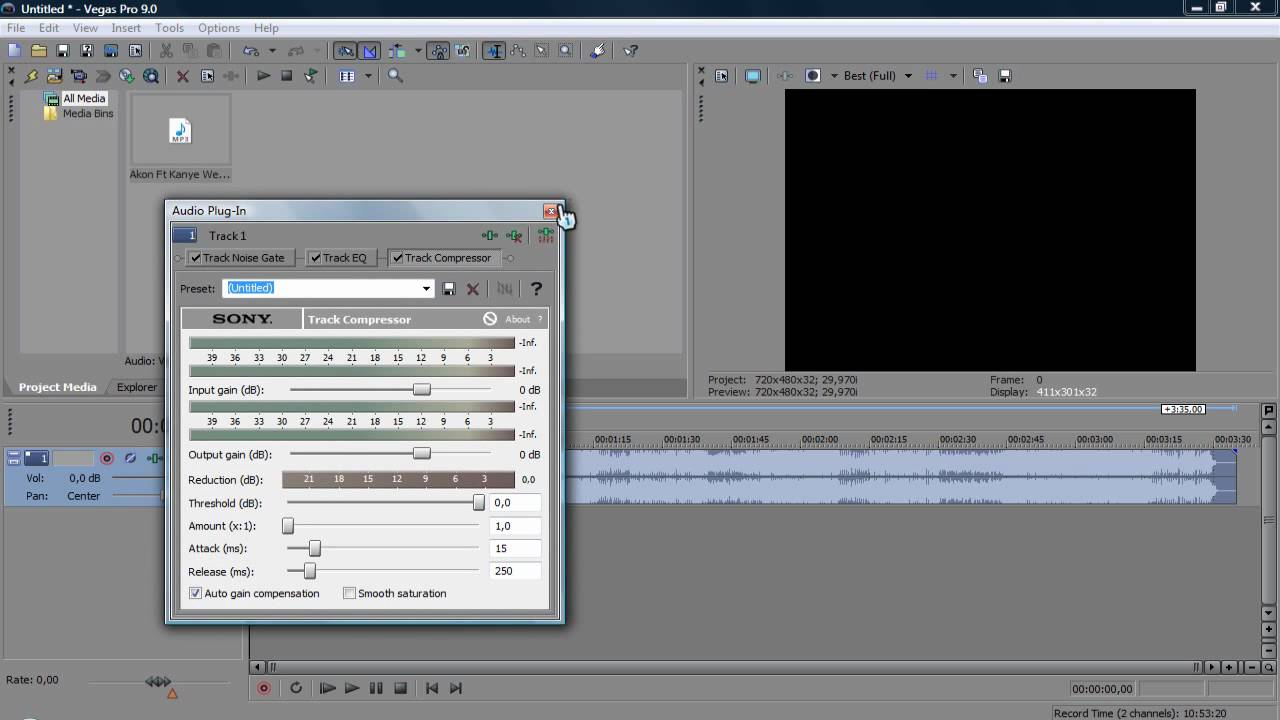Delete preset with X icon
The image size is (1280, 720).
tap(473, 289)
